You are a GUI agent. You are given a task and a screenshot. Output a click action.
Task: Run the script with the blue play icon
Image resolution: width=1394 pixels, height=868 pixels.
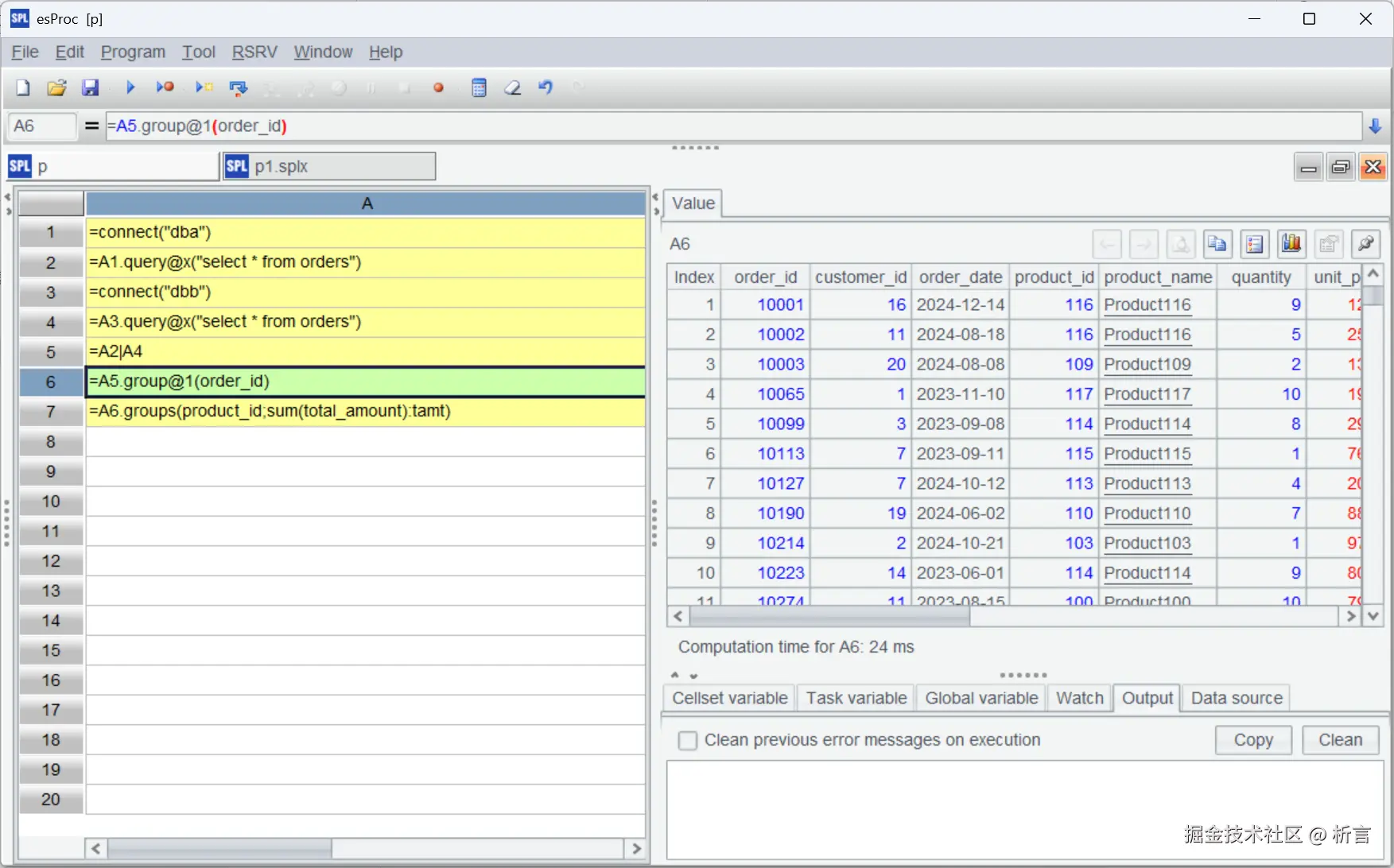click(x=130, y=87)
